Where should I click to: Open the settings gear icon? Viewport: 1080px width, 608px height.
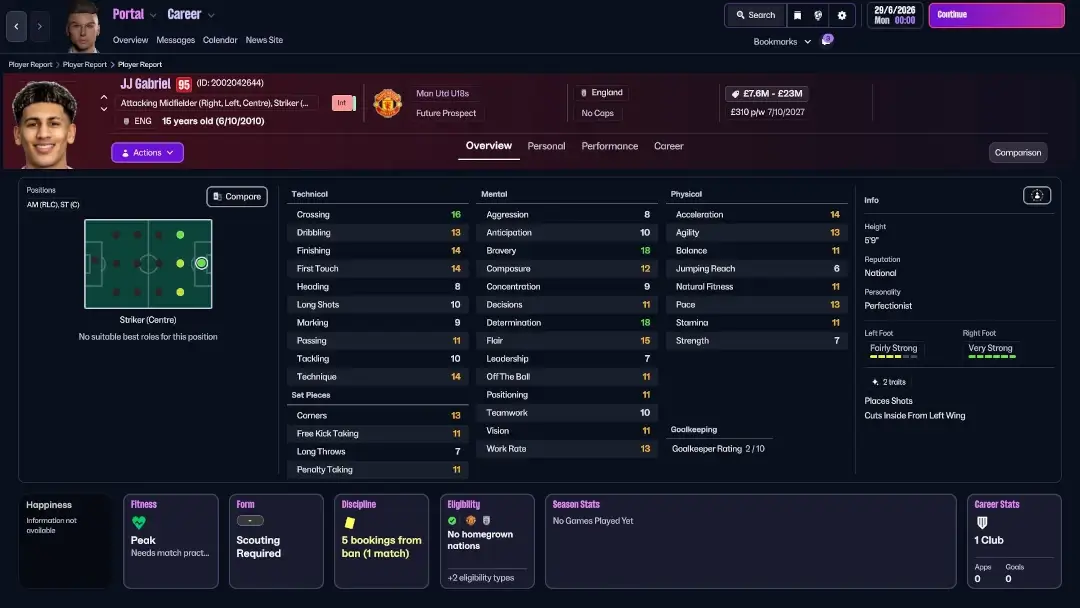point(842,15)
